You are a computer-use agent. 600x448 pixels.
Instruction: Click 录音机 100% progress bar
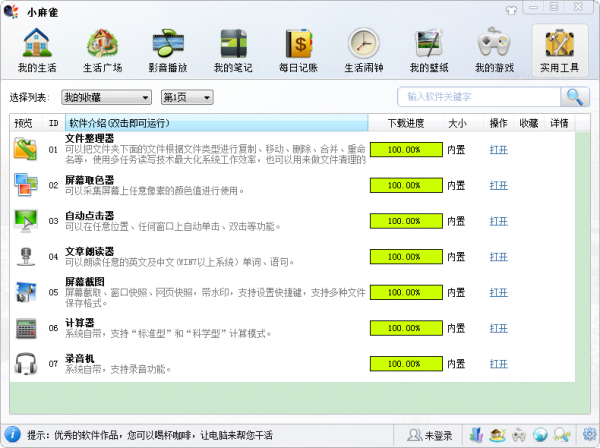pos(406,364)
